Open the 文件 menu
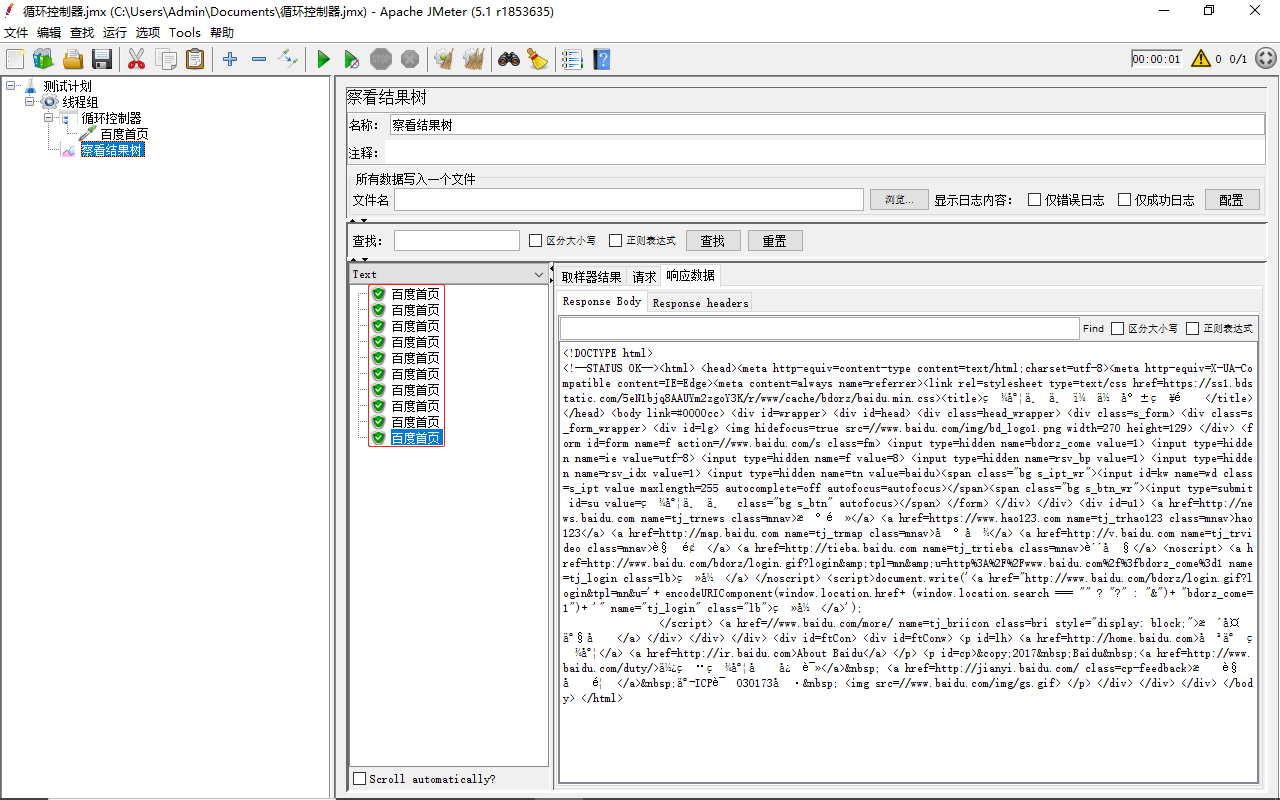 click(16, 32)
